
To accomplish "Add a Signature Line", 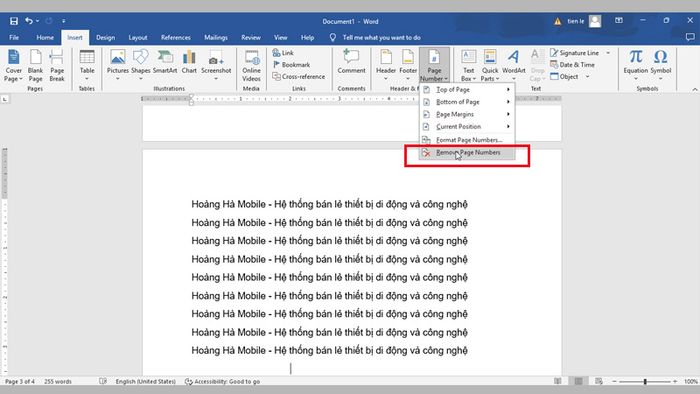I will point(575,53).
